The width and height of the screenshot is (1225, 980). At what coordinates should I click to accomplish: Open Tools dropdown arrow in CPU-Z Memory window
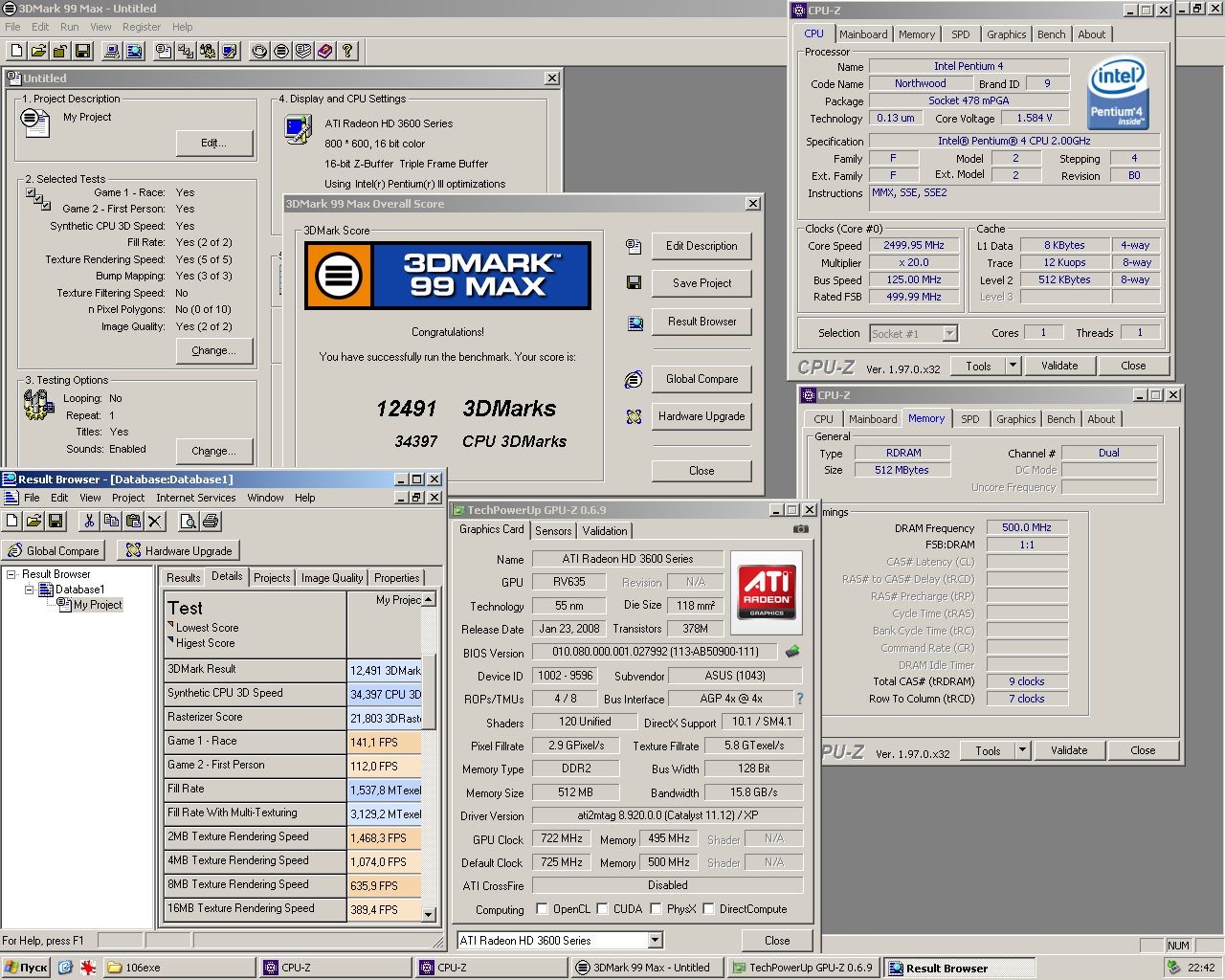[1022, 750]
